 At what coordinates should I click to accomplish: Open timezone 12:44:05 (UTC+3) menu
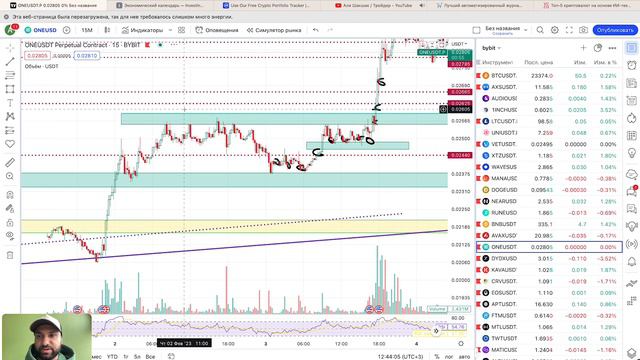[400, 357]
